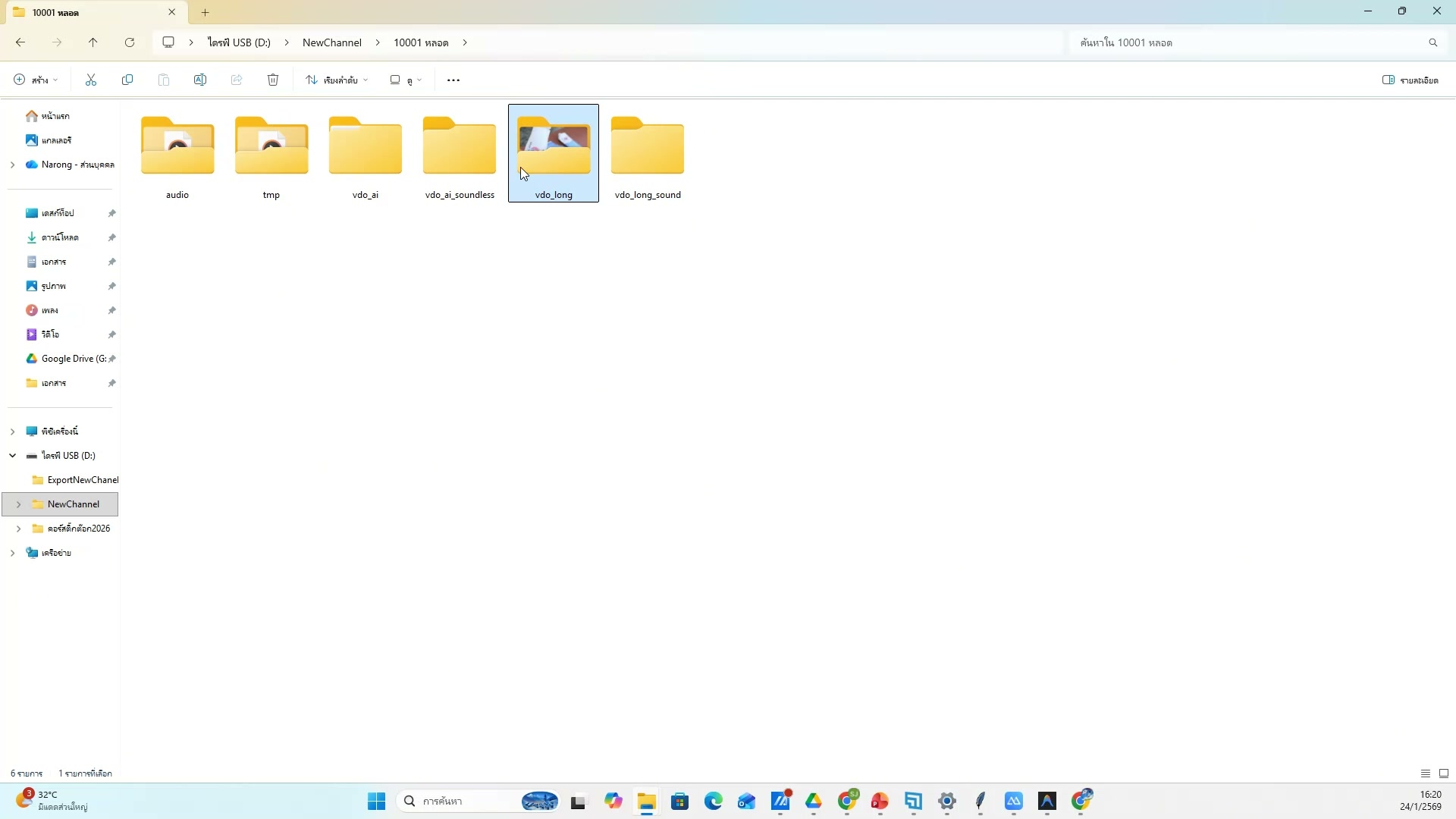Open the view layout dropdown

point(406,80)
